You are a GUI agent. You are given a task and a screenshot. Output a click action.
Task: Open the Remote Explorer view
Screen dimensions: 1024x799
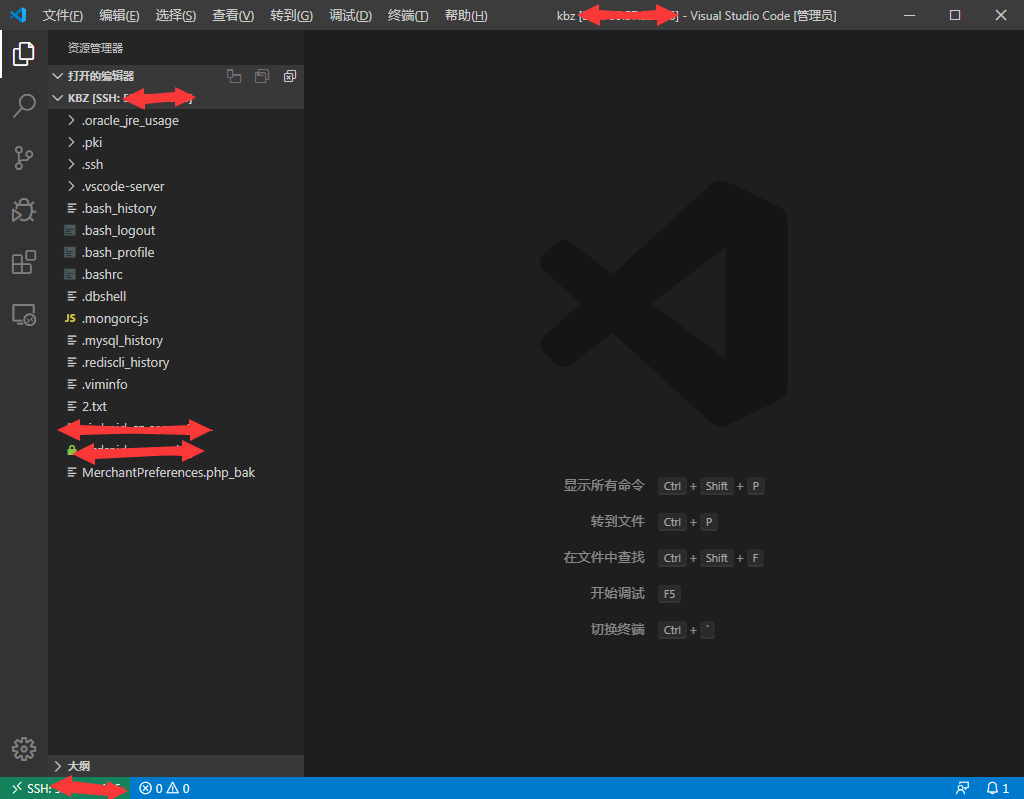point(23,314)
